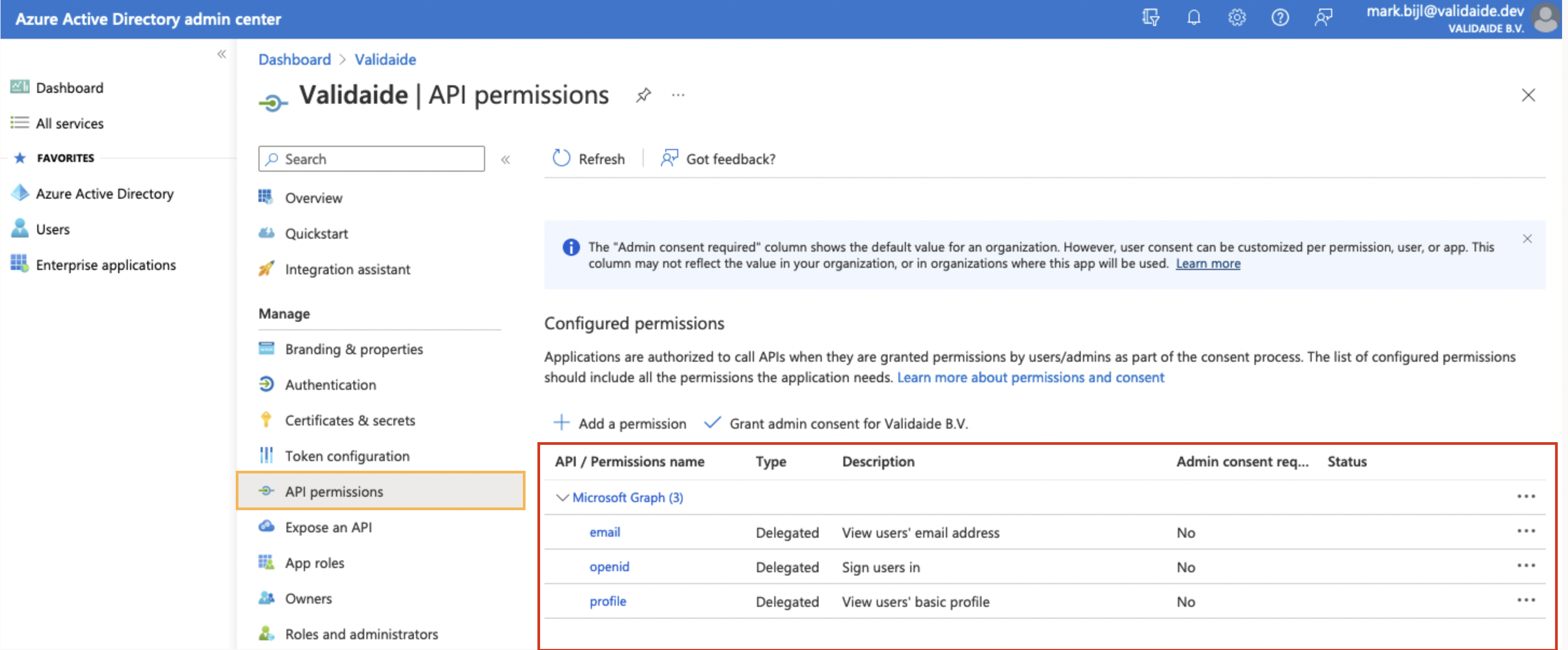
Task: Click the Refresh icon above configured permissions
Action: [561, 158]
